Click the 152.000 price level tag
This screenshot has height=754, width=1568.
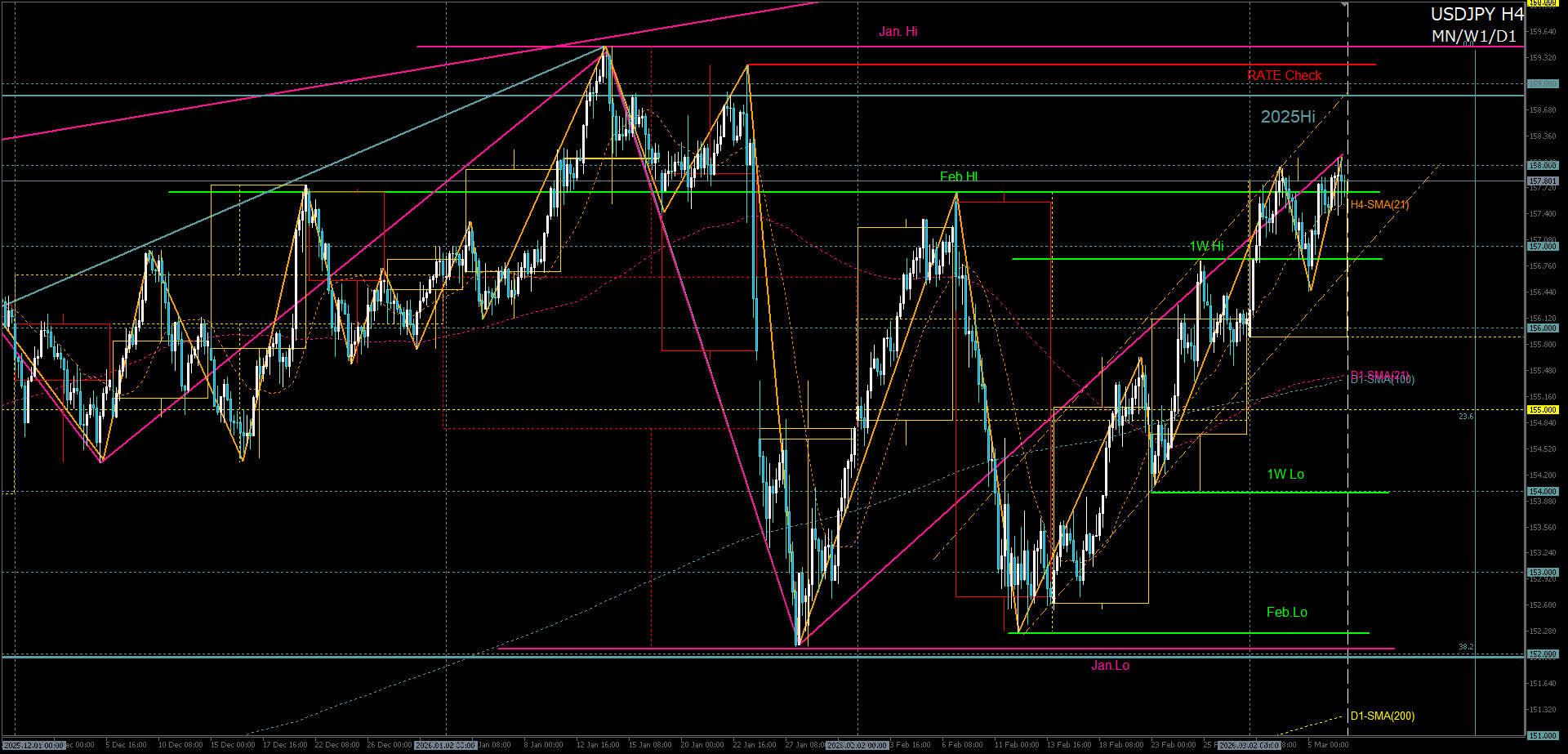pos(1543,654)
